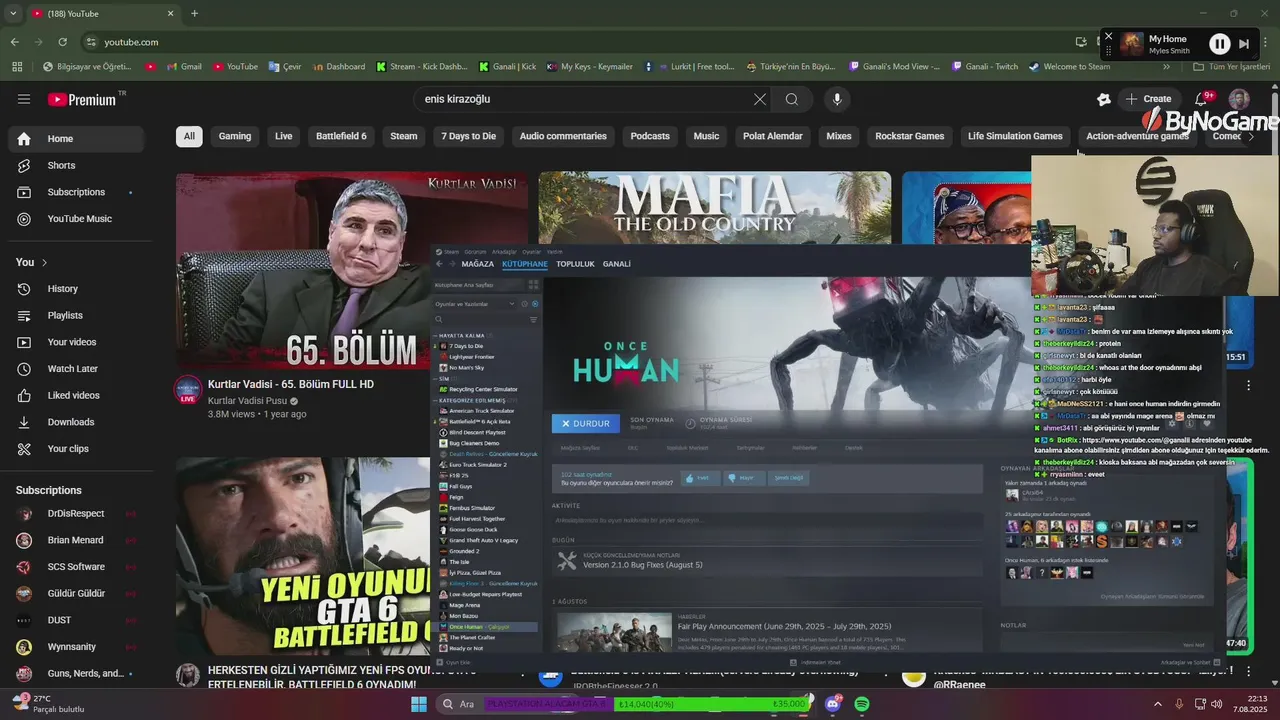
Task: Select the Podcasts filter chip
Action: point(650,136)
